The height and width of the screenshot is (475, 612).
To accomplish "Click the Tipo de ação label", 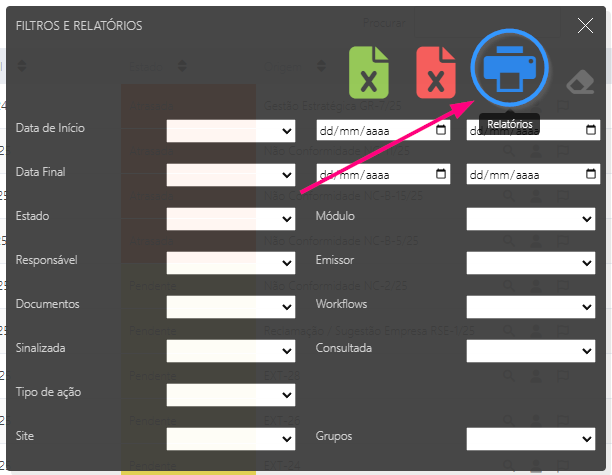I will (48, 392).
